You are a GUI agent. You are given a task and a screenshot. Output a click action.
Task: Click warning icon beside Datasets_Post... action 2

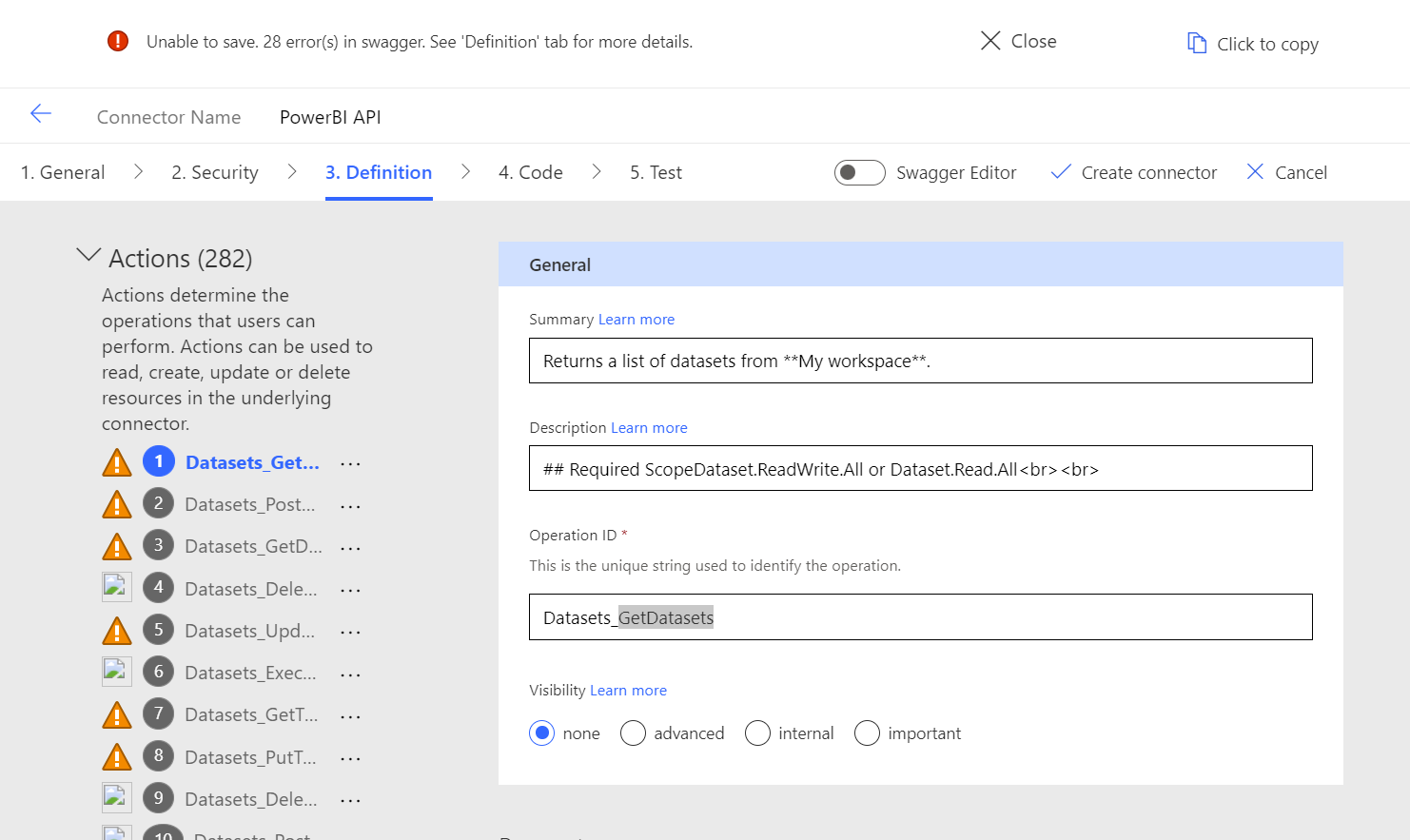pos(117,504)
